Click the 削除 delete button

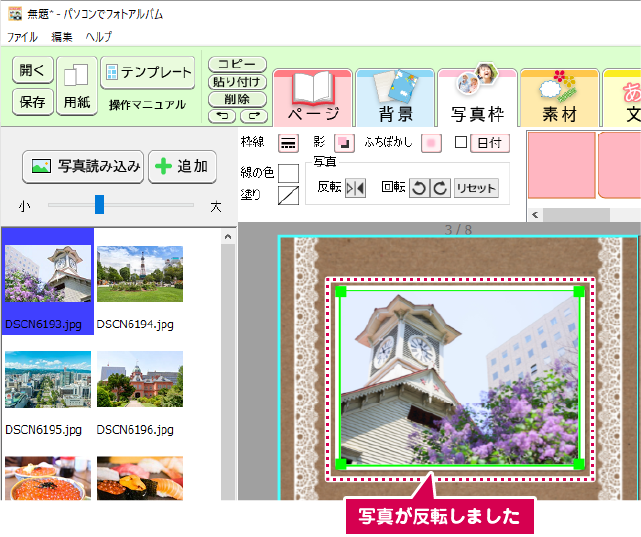click(x=237, y=99)
